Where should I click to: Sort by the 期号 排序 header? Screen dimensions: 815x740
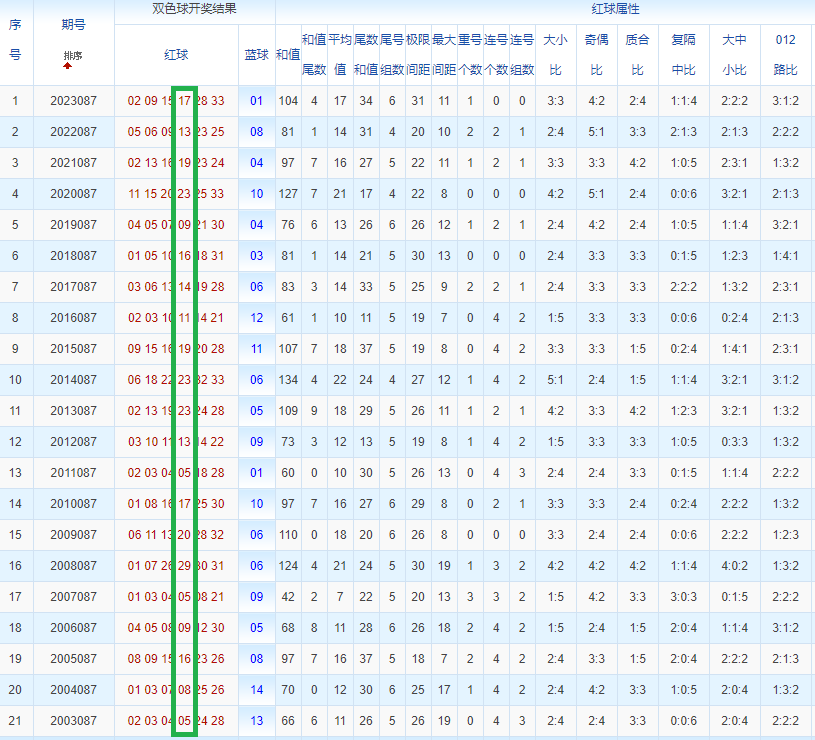[x=73, y=55]
